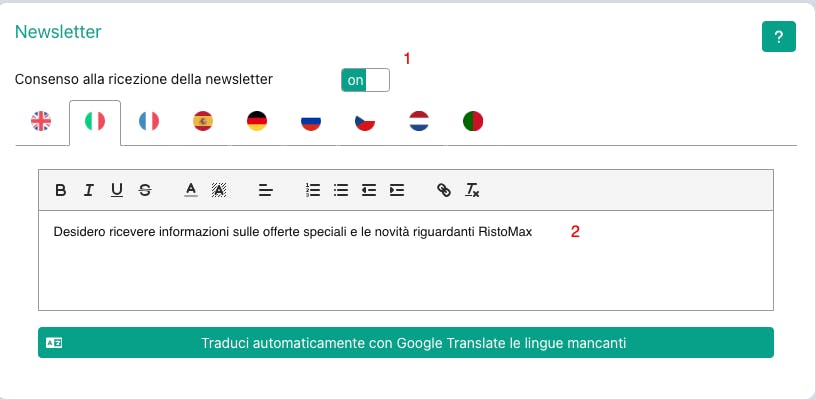Apply italic formatting

coord(88,190)
